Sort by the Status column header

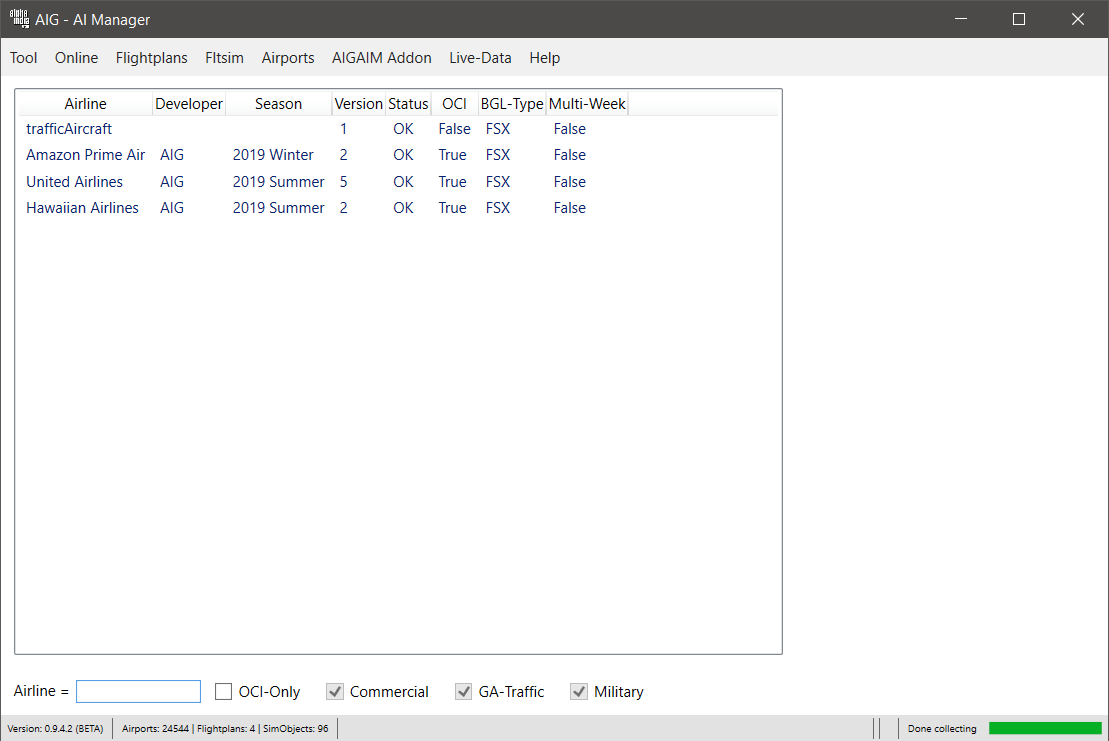pyautogui.click(x=408, y=104)
